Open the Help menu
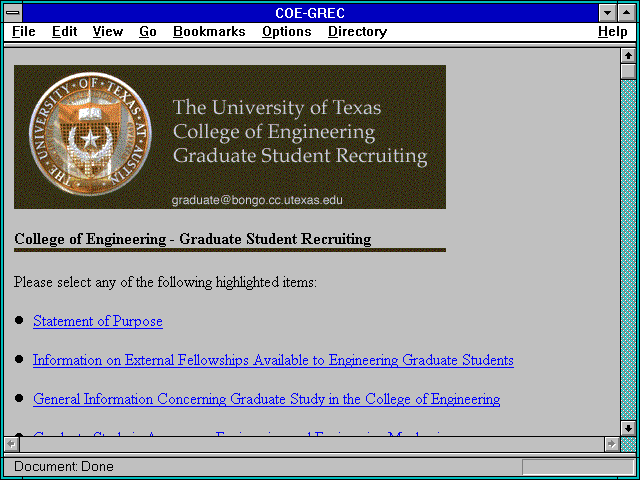This screenshot has width=640, height=480. [x=613, y=32]
